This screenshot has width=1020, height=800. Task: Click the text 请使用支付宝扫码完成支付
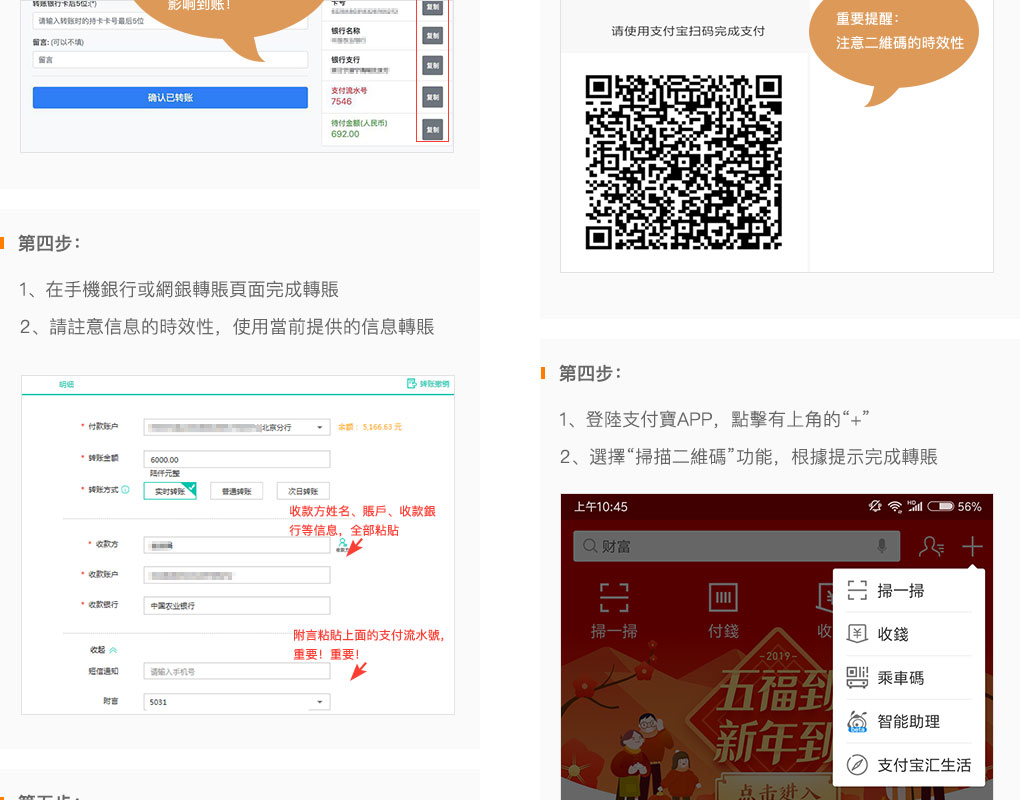pyautogui.click(x=688, y=31)
